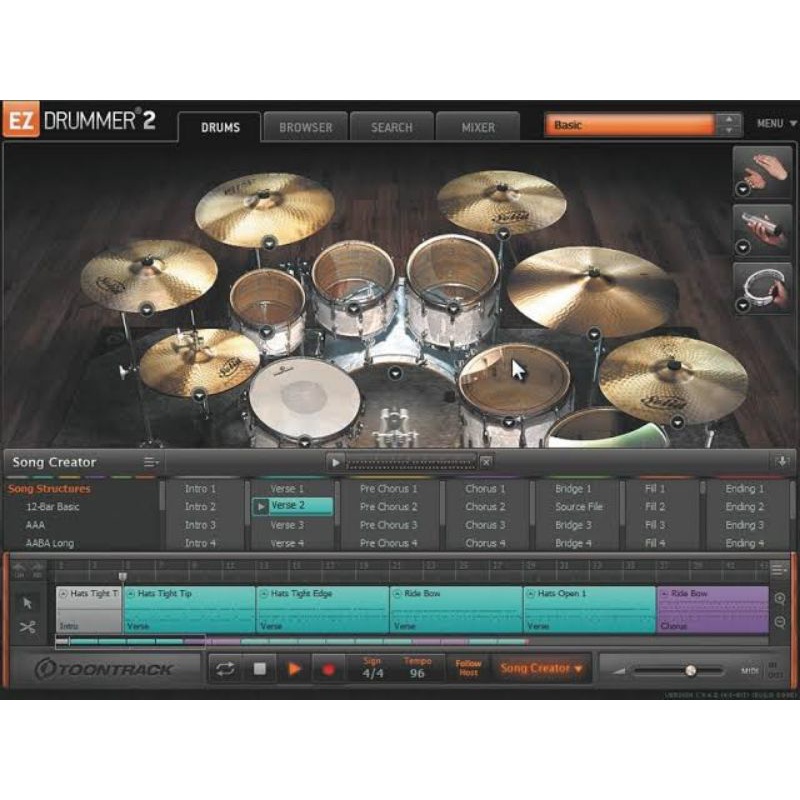Open the timeline track menu icon
Screen dimensions: 800x800
point(779,568)
